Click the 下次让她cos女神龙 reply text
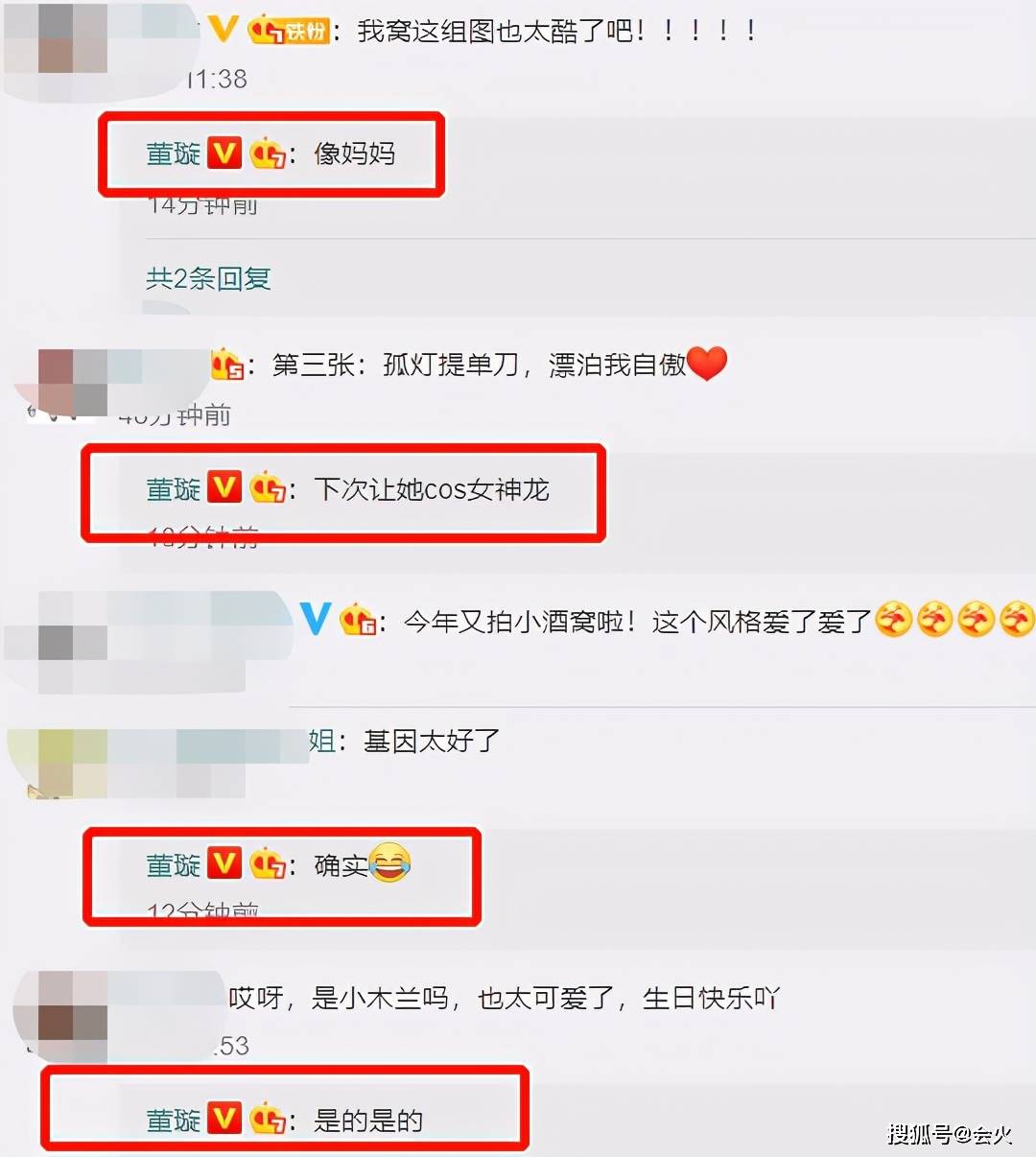Screen dimensions: 1036x1157 click(x=433, y=489)
